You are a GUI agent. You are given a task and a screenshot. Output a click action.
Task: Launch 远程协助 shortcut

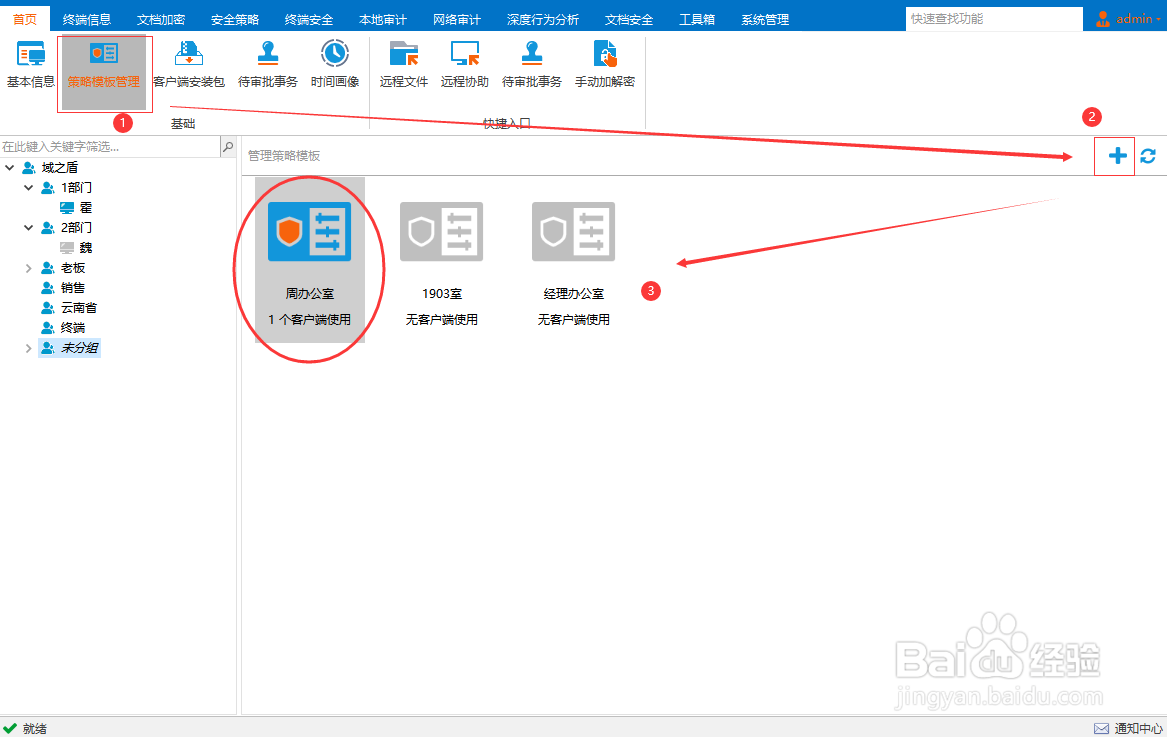coord(464,65)
